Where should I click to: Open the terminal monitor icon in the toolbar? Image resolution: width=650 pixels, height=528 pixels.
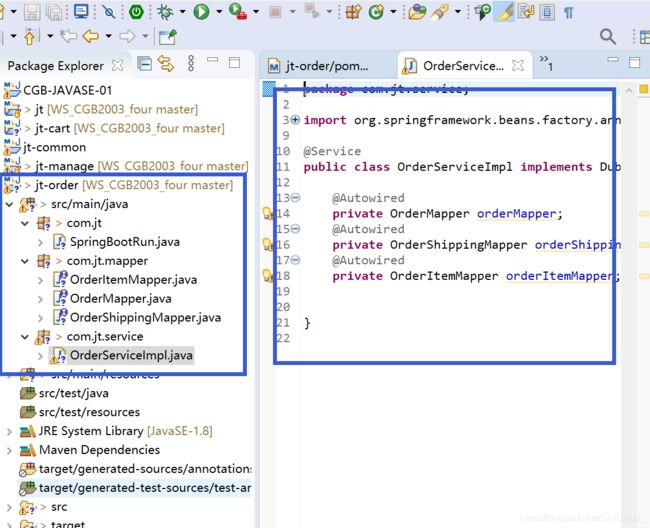(81, 11)
